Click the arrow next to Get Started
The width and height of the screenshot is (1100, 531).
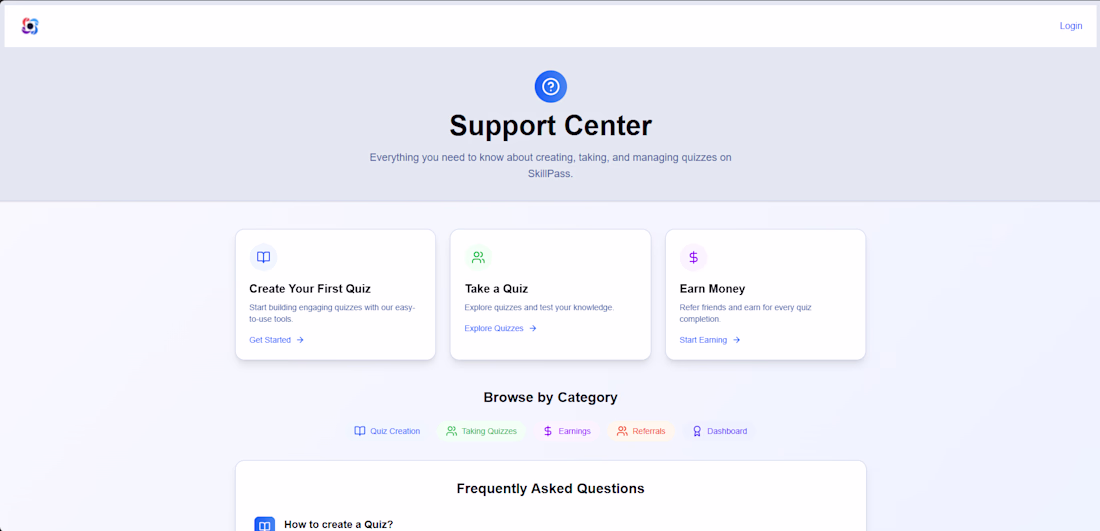tap(300, 340)
